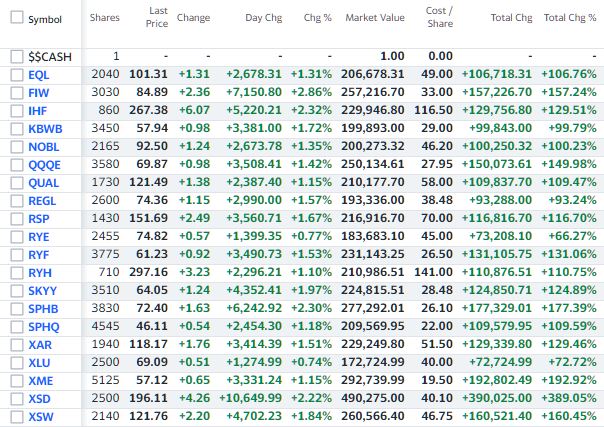Mark the XSW row checkbox
The width and height of the screenshot is (604, 427).
click(15, 416)
